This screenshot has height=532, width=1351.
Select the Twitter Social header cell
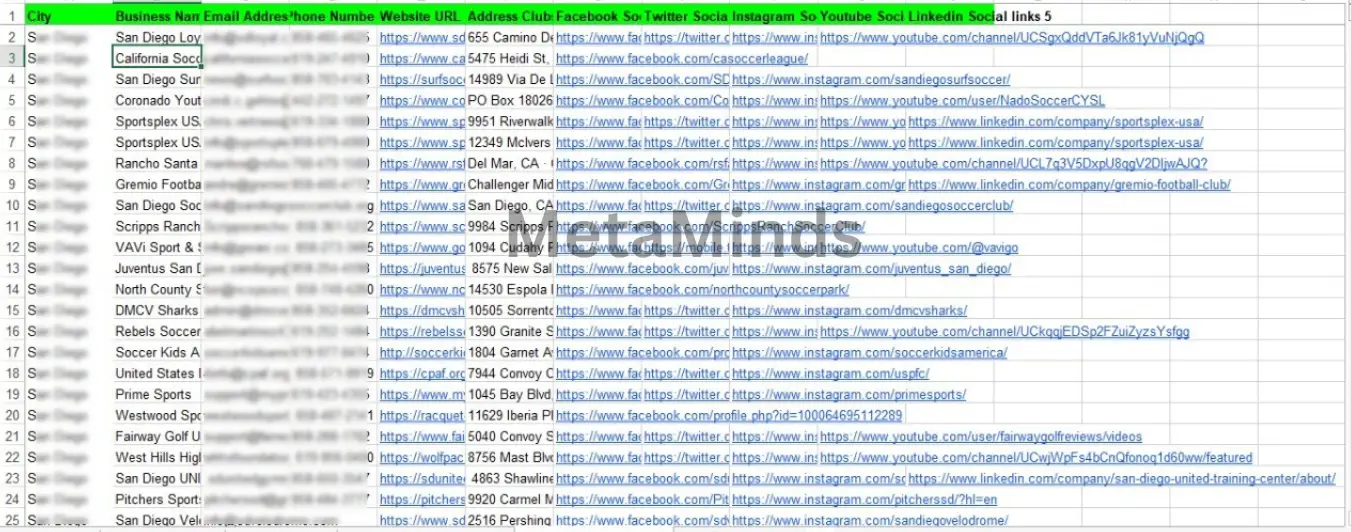pyautogui.click(x=686, y=17)
